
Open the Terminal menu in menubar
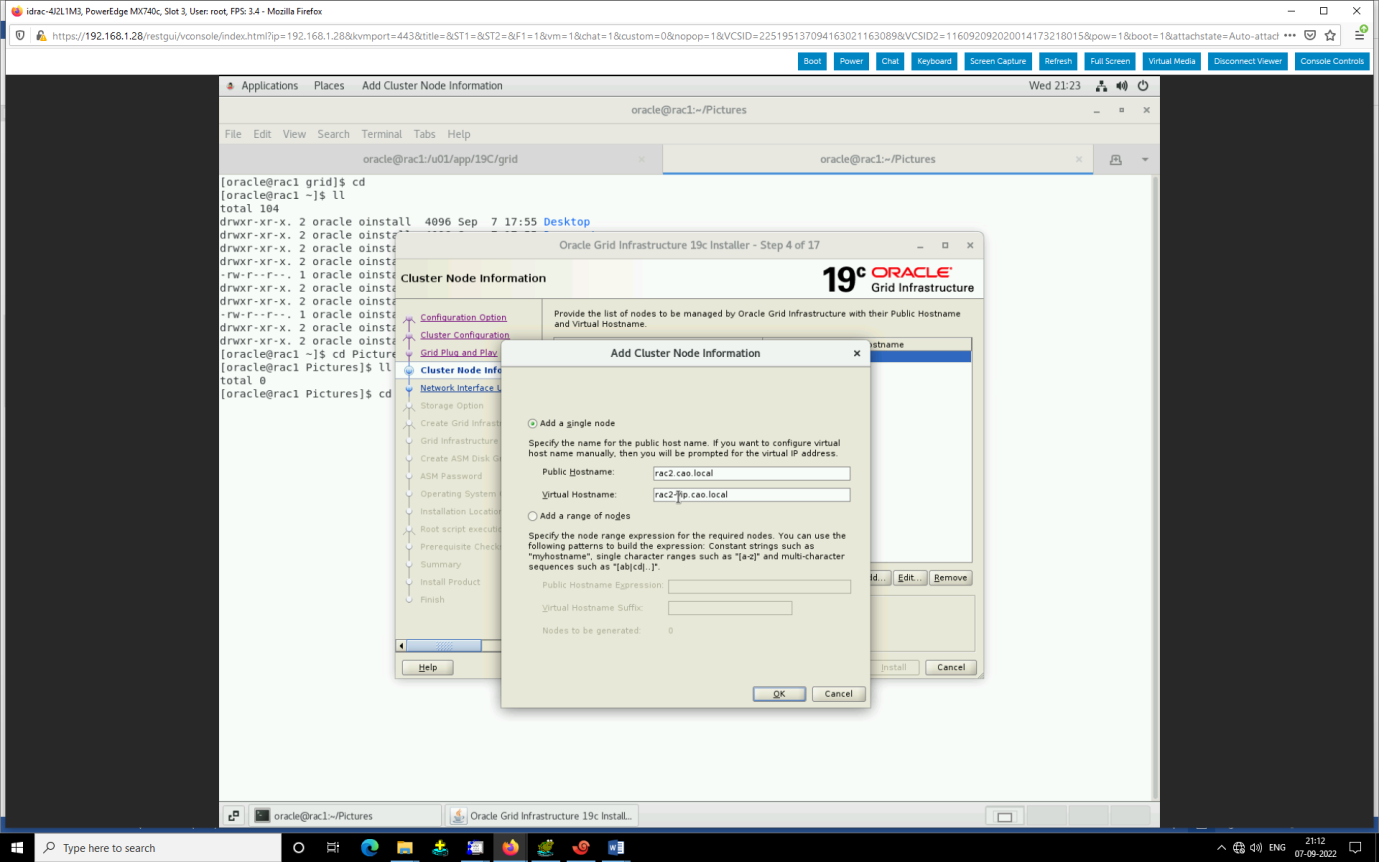(x=382, y=134)
